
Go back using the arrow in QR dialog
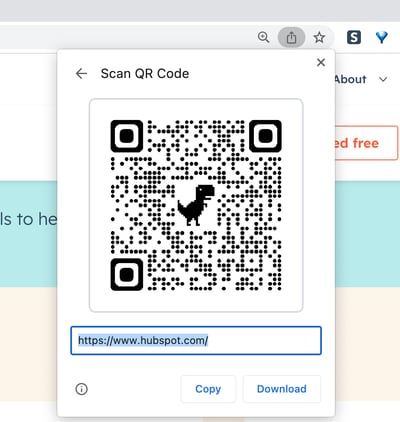81,73
